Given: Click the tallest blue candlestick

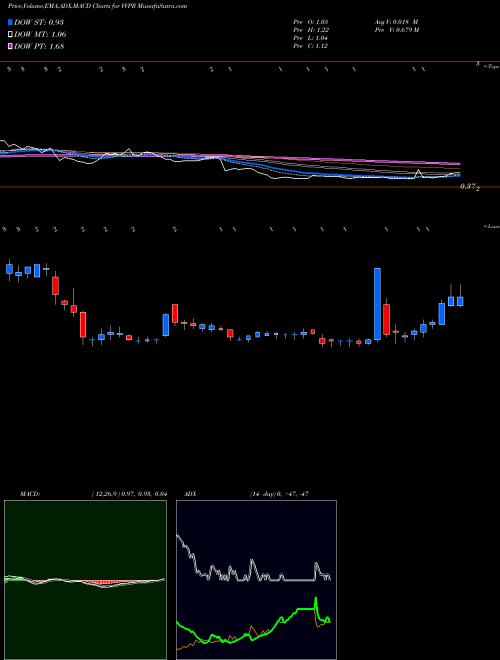Looking at the screenshot, I should pos(377,304).
